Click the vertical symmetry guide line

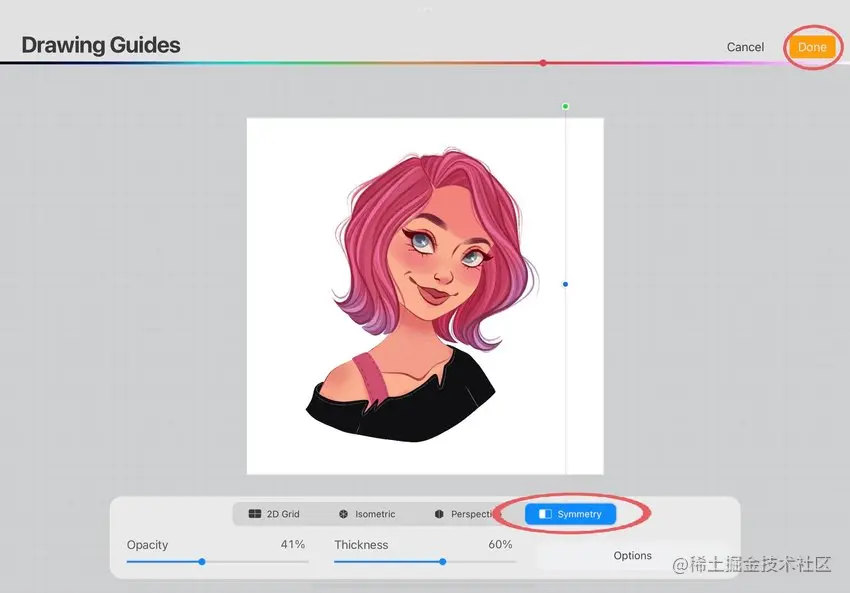click(x=566, y=400)
